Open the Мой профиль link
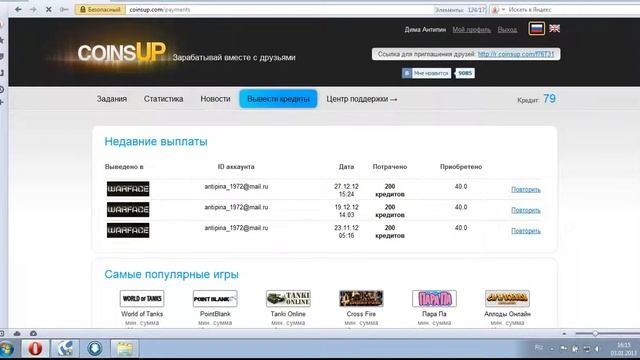The height and width of the screenshot is (360, 640). (471, 29)
